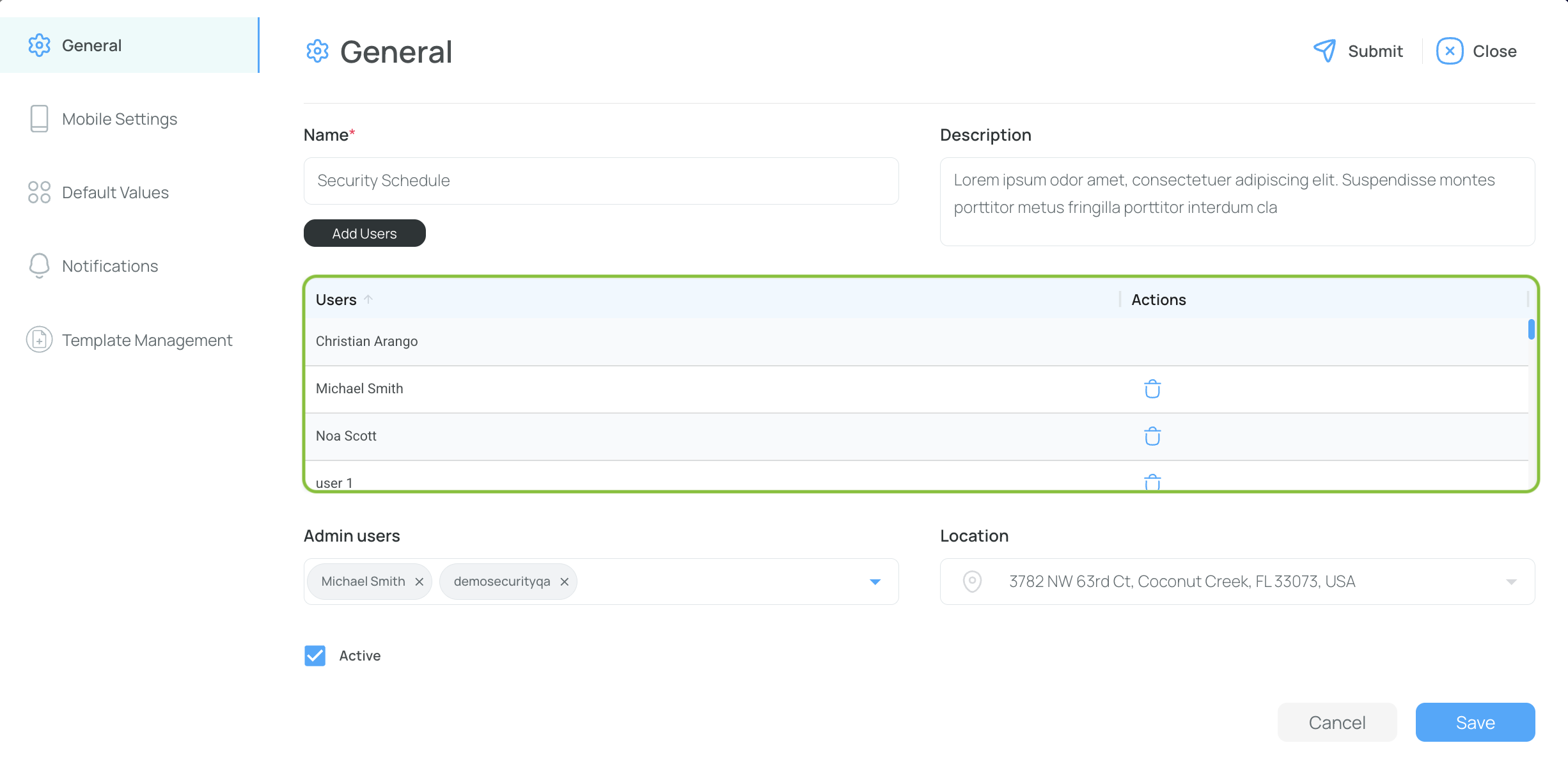The image size is (1568, 775).
Task: Click the Submit paper plane icon
Action: [x=1324, y=51]
